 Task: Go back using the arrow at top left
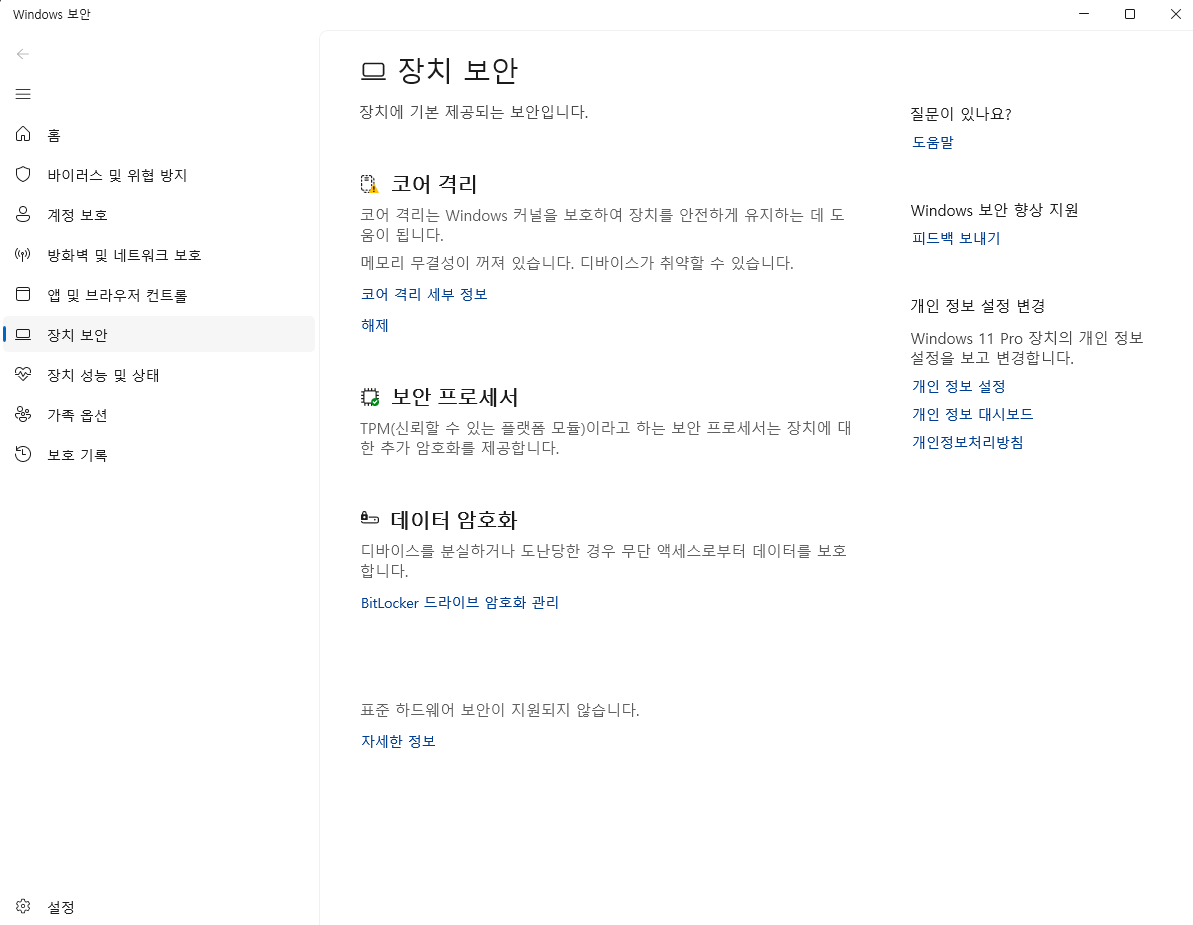click(x=22, y=54)
